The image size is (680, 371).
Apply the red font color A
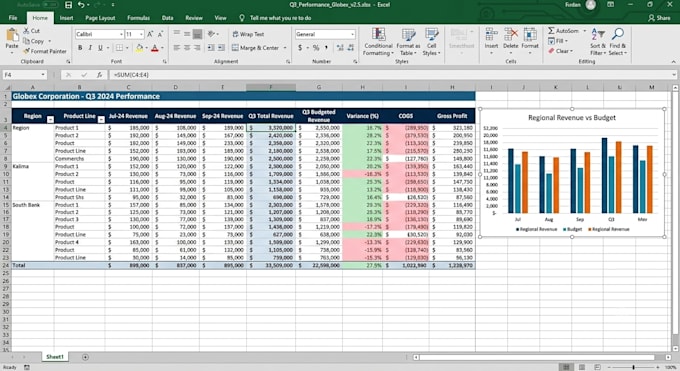coord(155,48)
